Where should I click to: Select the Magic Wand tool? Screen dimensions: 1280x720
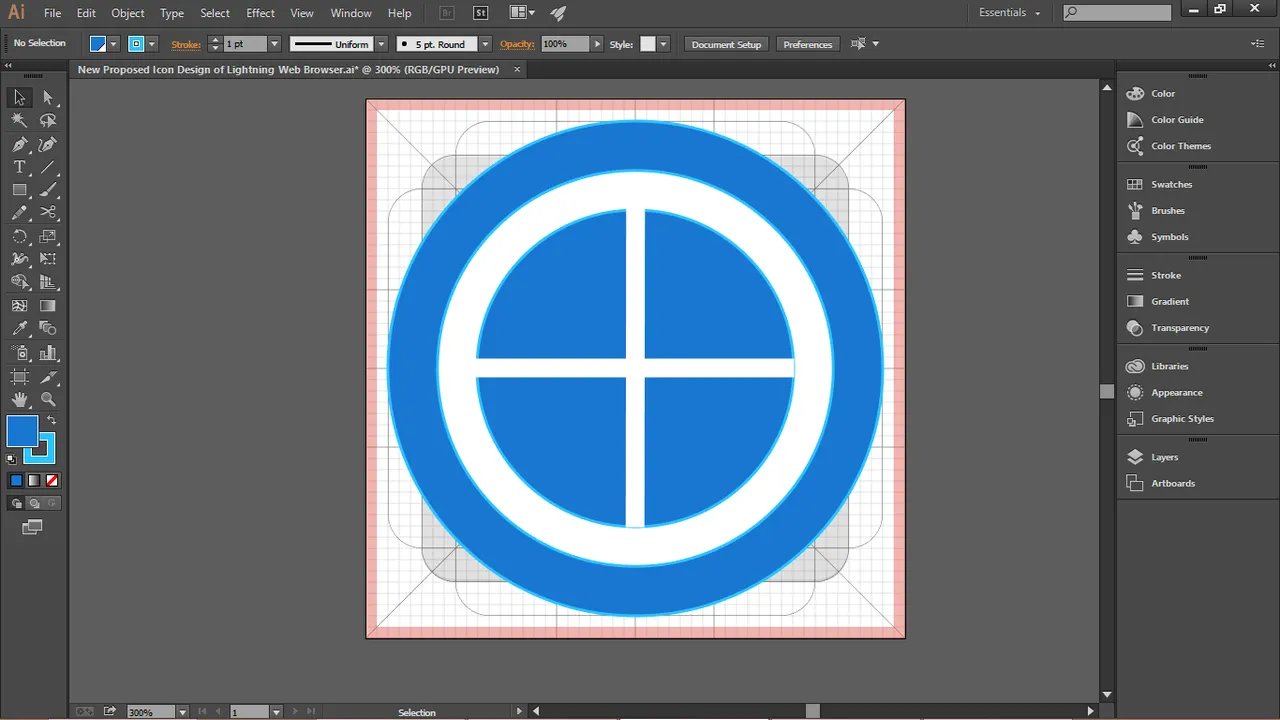coord(19,120)
